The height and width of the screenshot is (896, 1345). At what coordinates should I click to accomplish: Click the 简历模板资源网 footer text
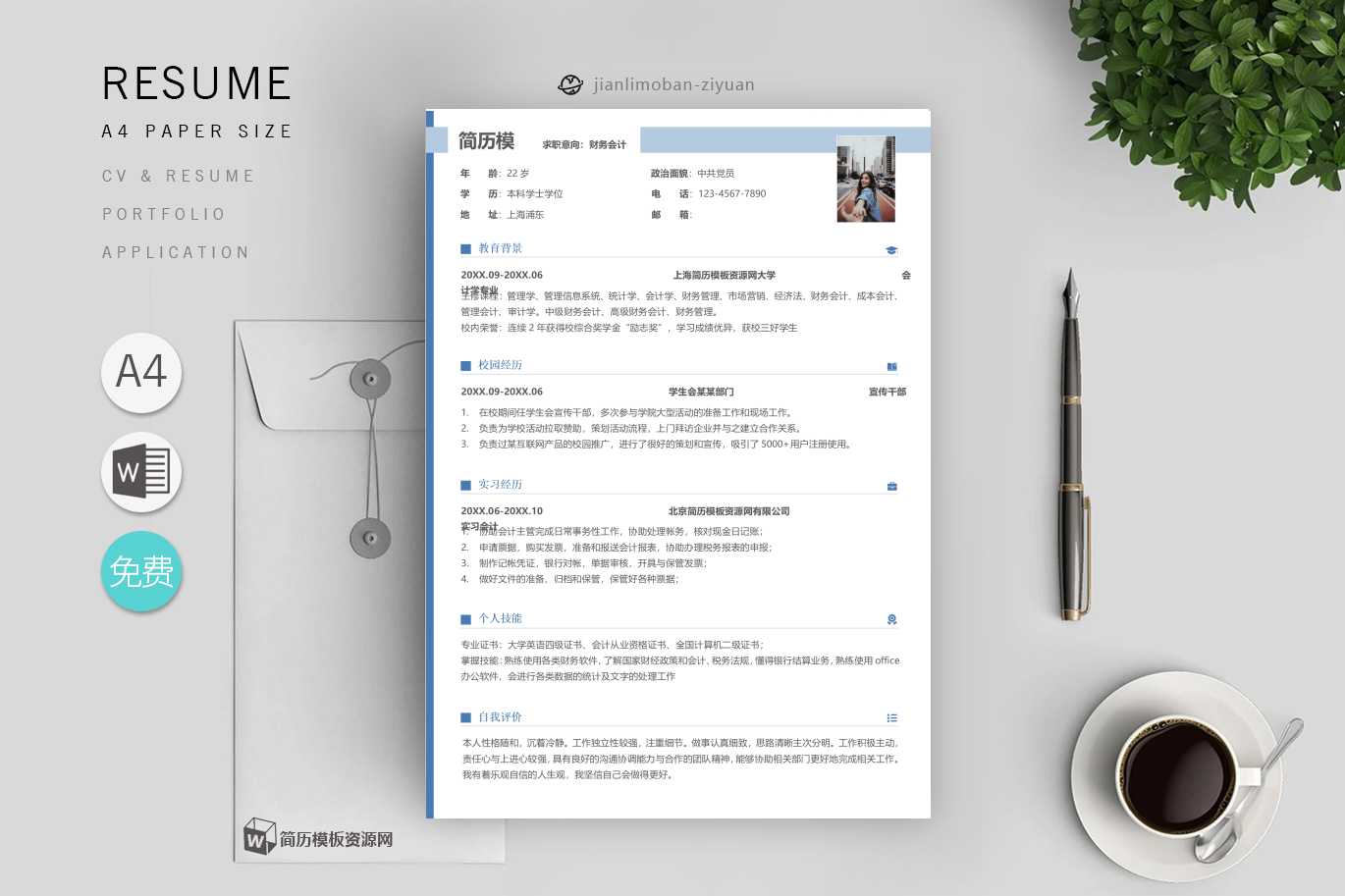[x=336, y=839]
